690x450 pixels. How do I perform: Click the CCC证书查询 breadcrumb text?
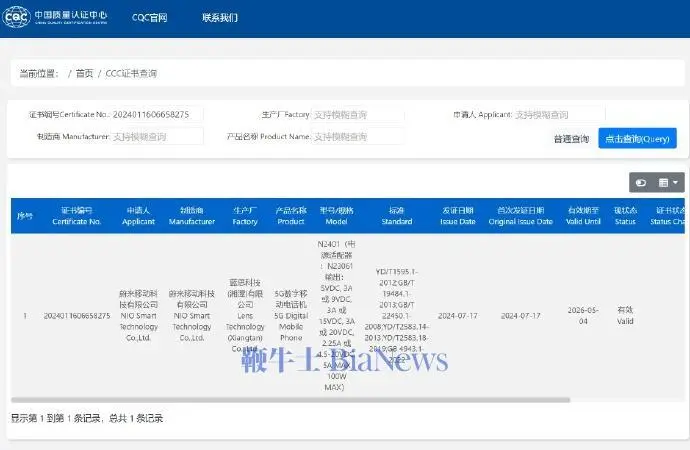click(130, 73)
